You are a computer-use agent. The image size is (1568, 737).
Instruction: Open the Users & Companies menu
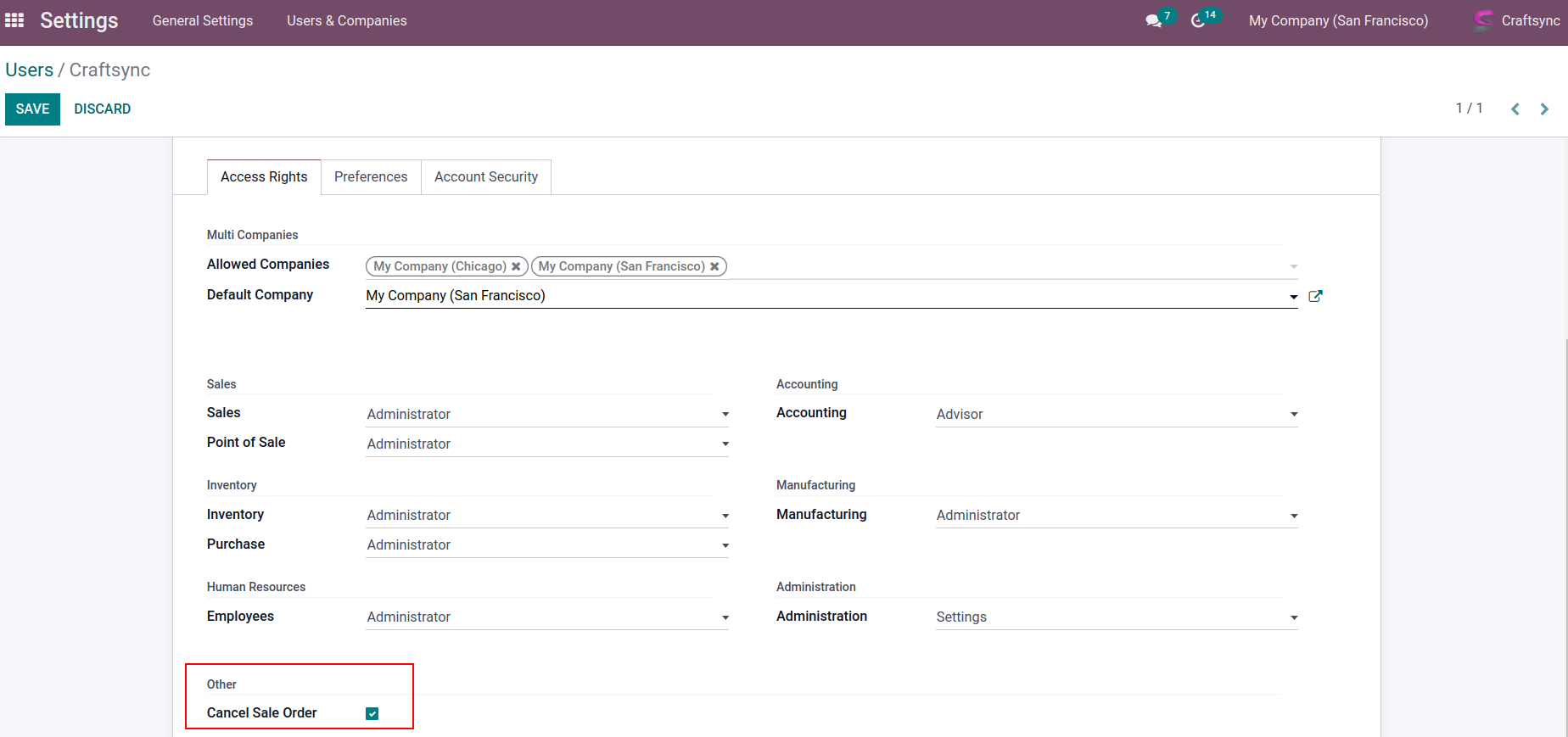coord(346,20)
